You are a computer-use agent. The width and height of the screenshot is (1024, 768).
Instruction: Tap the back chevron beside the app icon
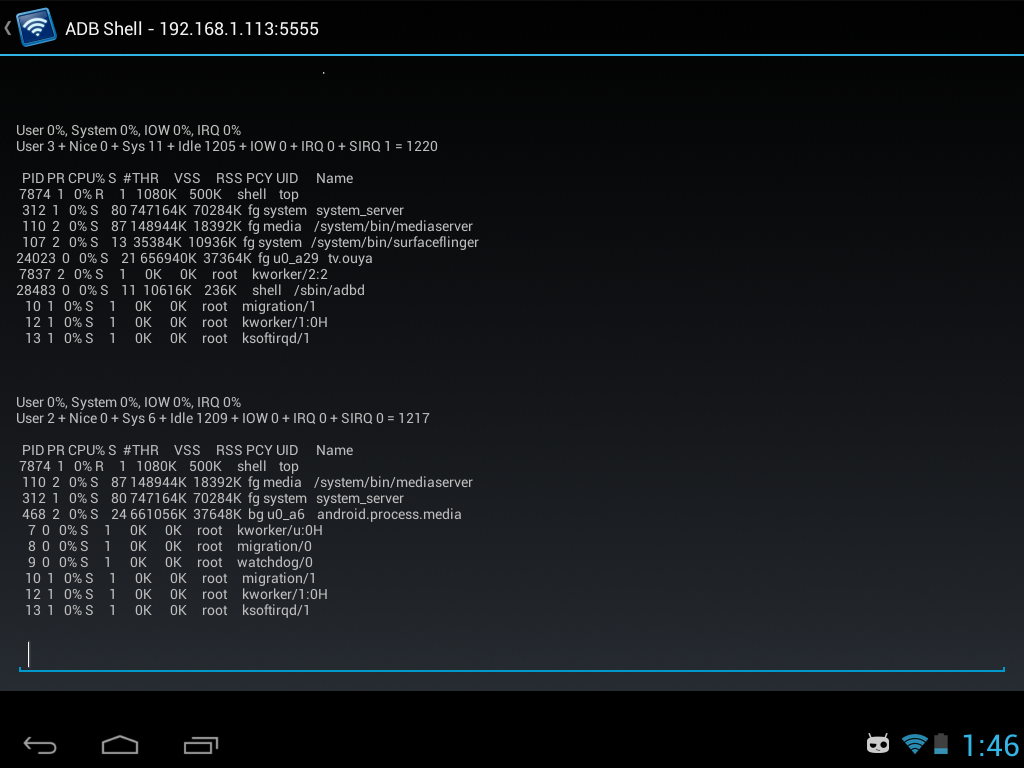9,27
